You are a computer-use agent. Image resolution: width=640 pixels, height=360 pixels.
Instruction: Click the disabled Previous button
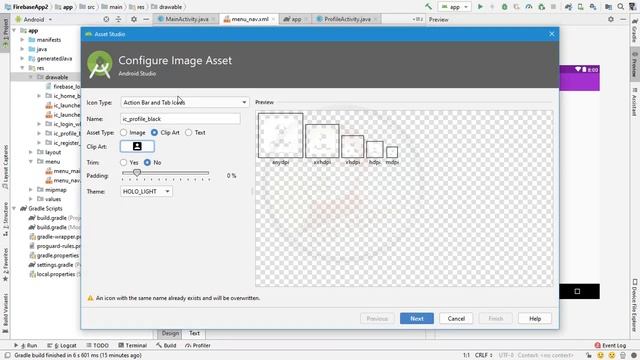coord(377,318)
